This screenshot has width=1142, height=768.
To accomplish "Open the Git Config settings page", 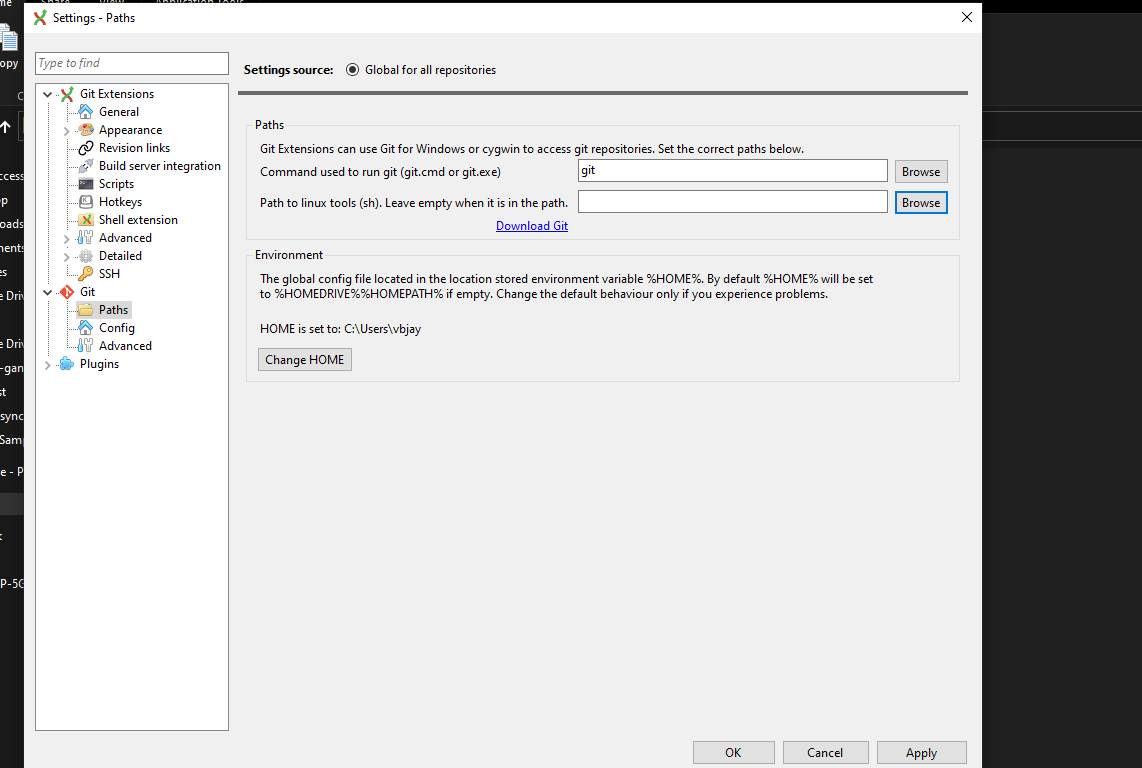I will click(117, 327).
